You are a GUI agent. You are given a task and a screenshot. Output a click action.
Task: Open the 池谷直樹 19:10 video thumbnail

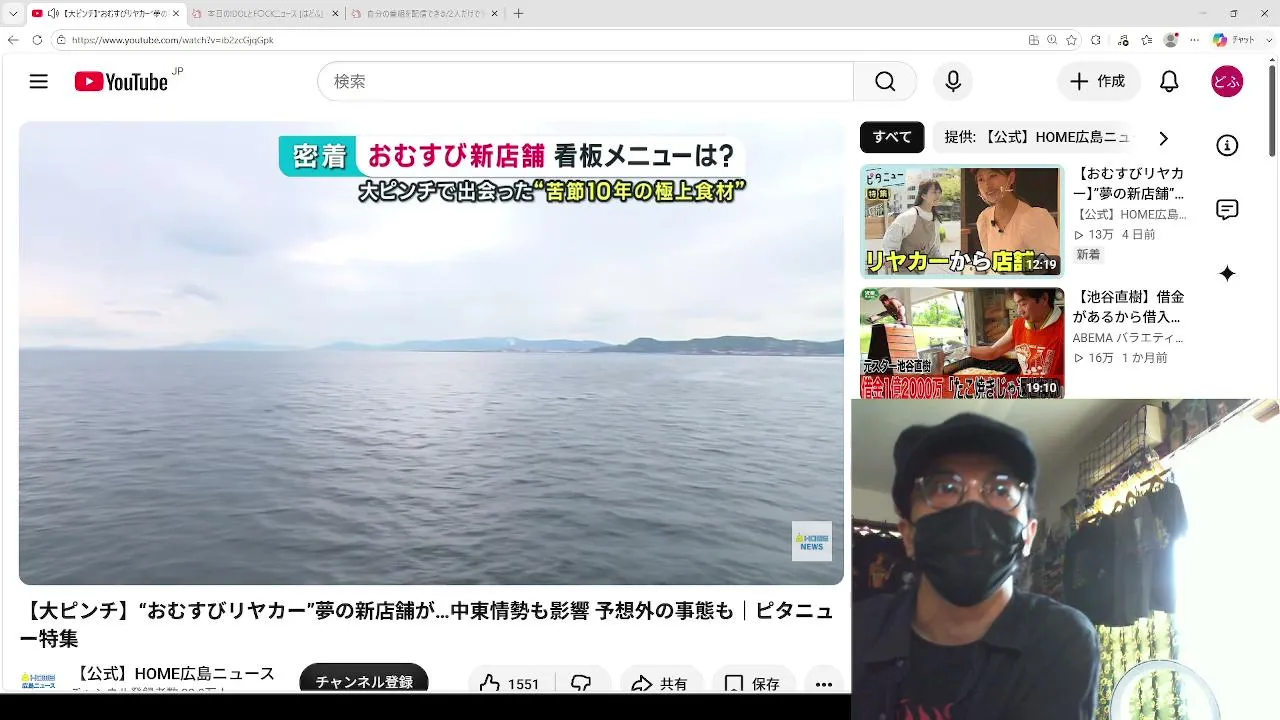point(962,344)
